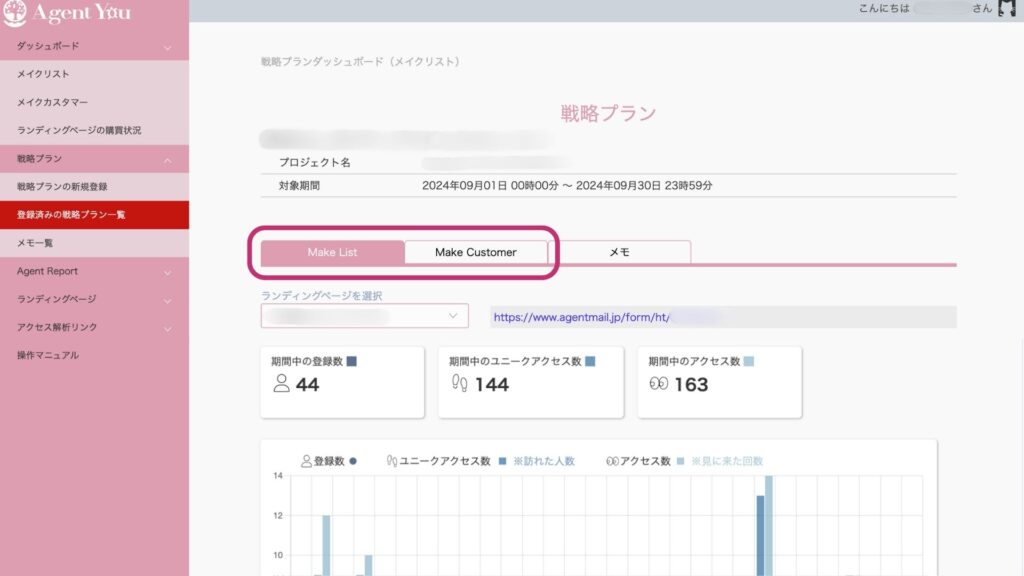The width and height of the screenshot is (1024, 576).
Task: Click the 登録数 person icon in chart legend
Action: coord(307,461)
